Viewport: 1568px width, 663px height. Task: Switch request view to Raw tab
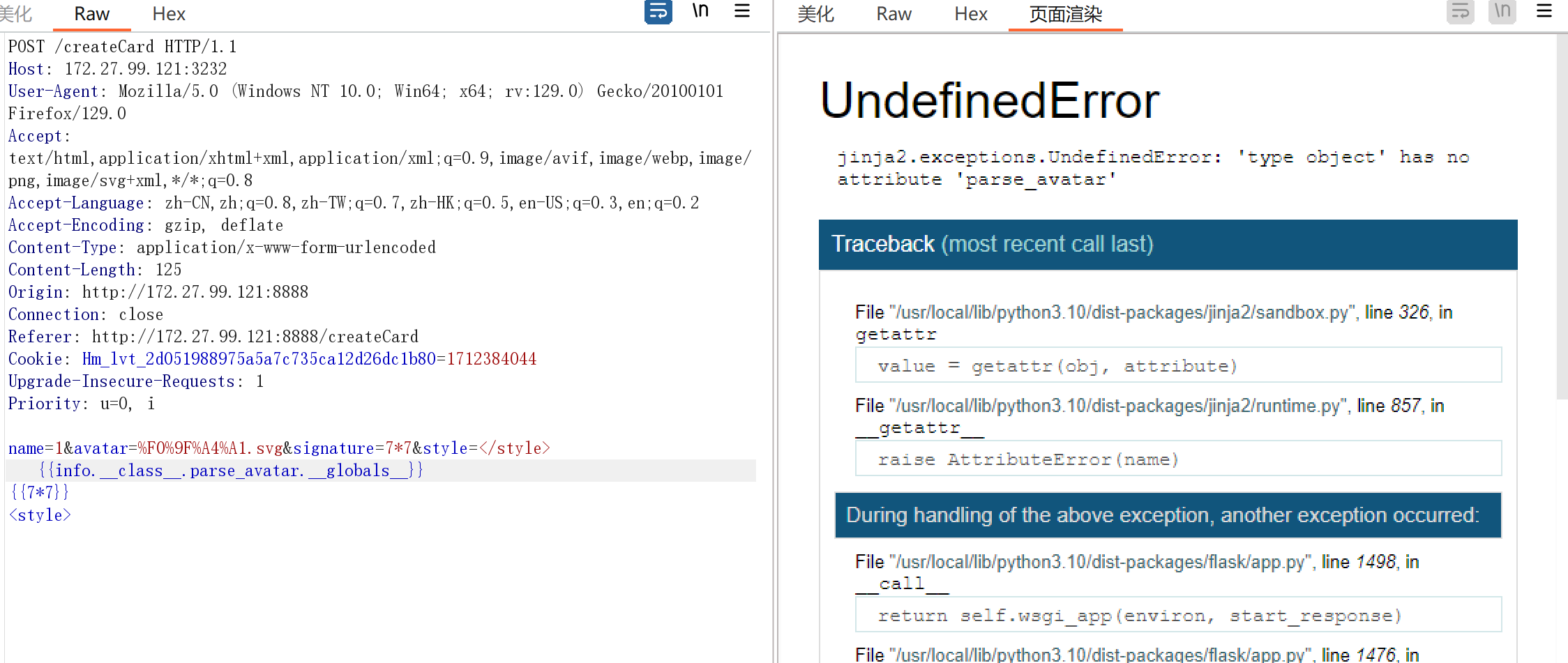click(x=91, y=14)
